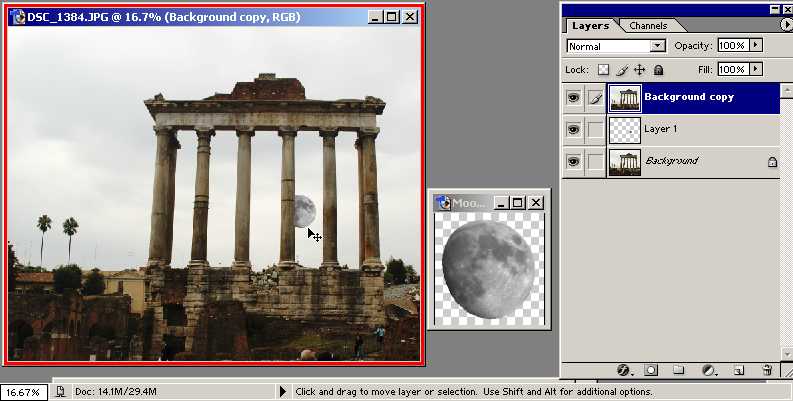This screenshot has width=793, height=401.
Task: Click the Delete layer trash icon
Action: click(767, 370)
